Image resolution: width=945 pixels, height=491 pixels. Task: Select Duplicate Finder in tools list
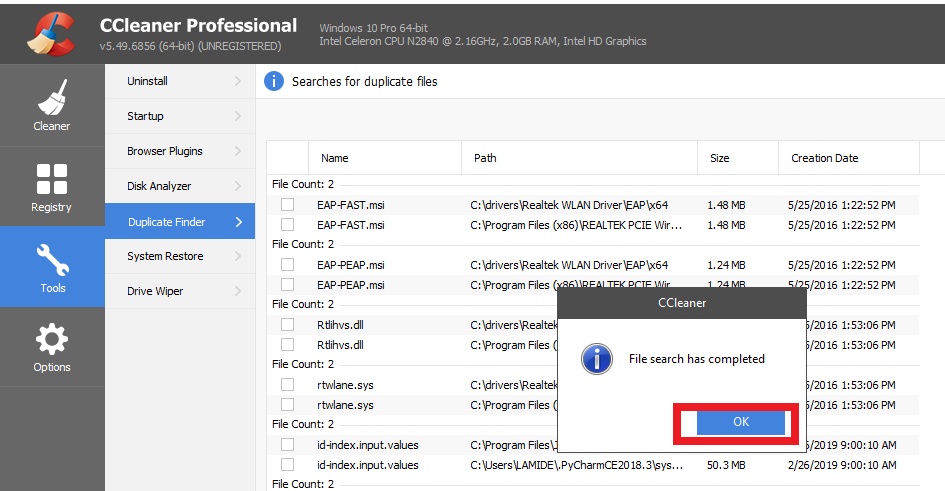pos(180,222)
